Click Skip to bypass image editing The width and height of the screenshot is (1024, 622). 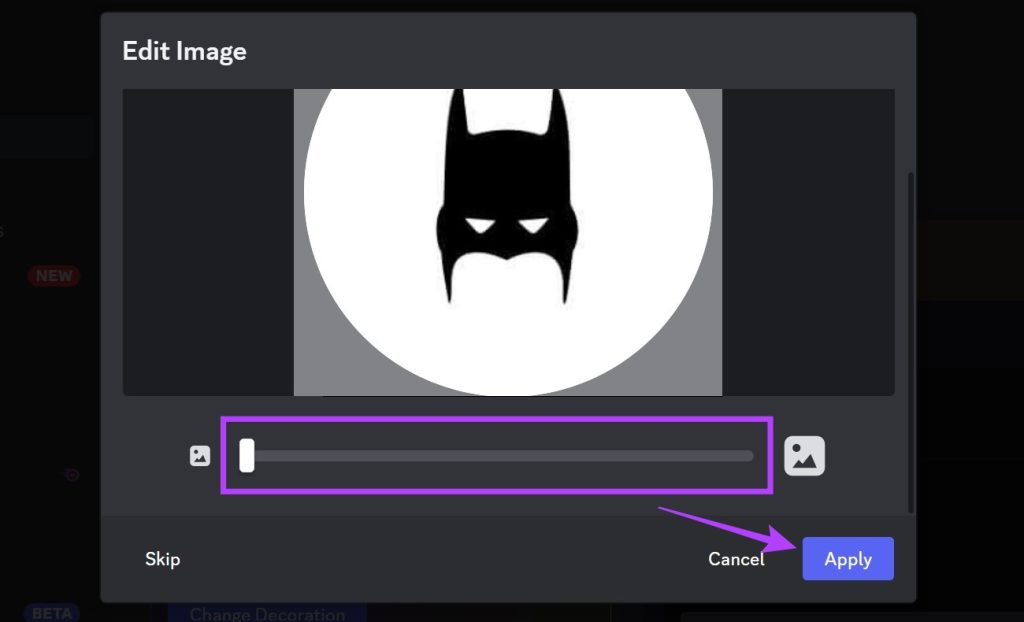click(162, 559)
